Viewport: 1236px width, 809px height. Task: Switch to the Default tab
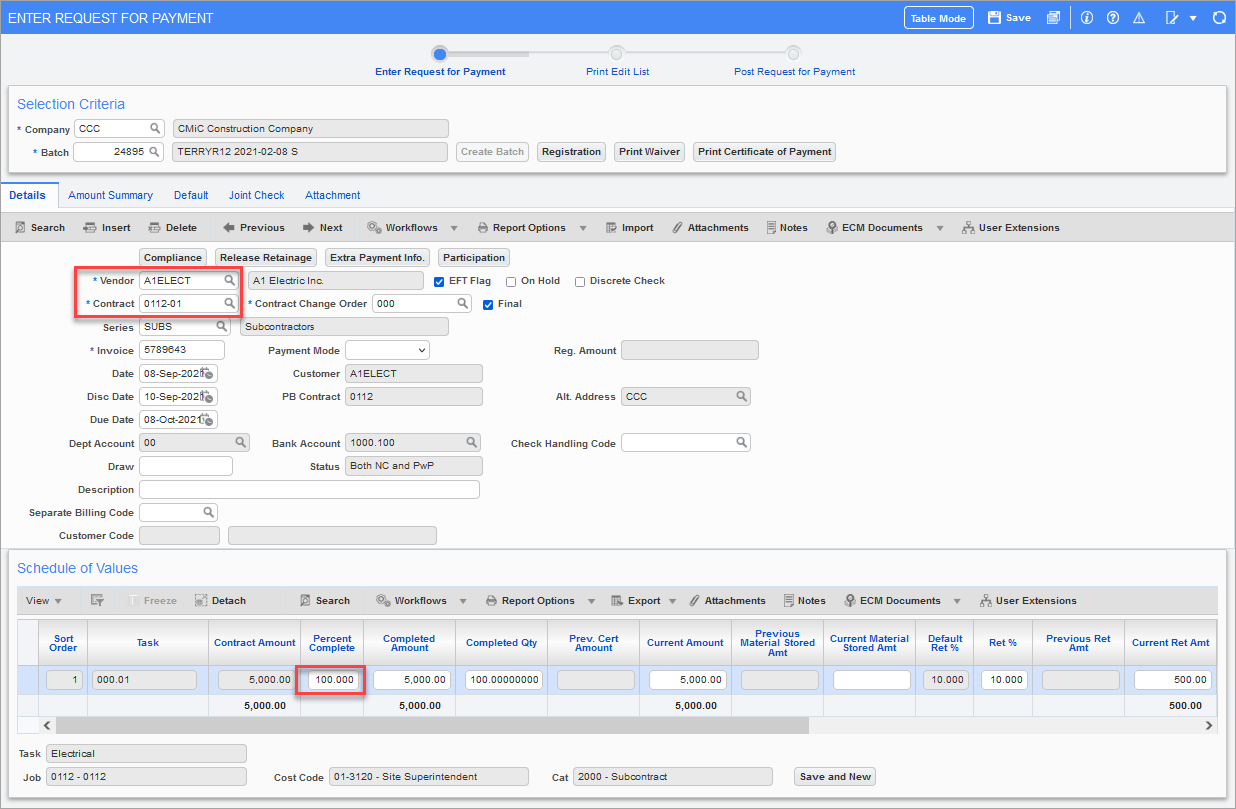coord(191,195)
